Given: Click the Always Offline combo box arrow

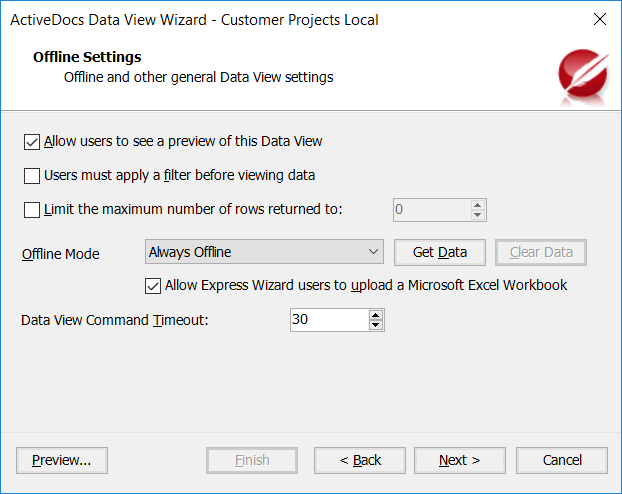Looking at the screenshot, I should [x=373, y=252].
